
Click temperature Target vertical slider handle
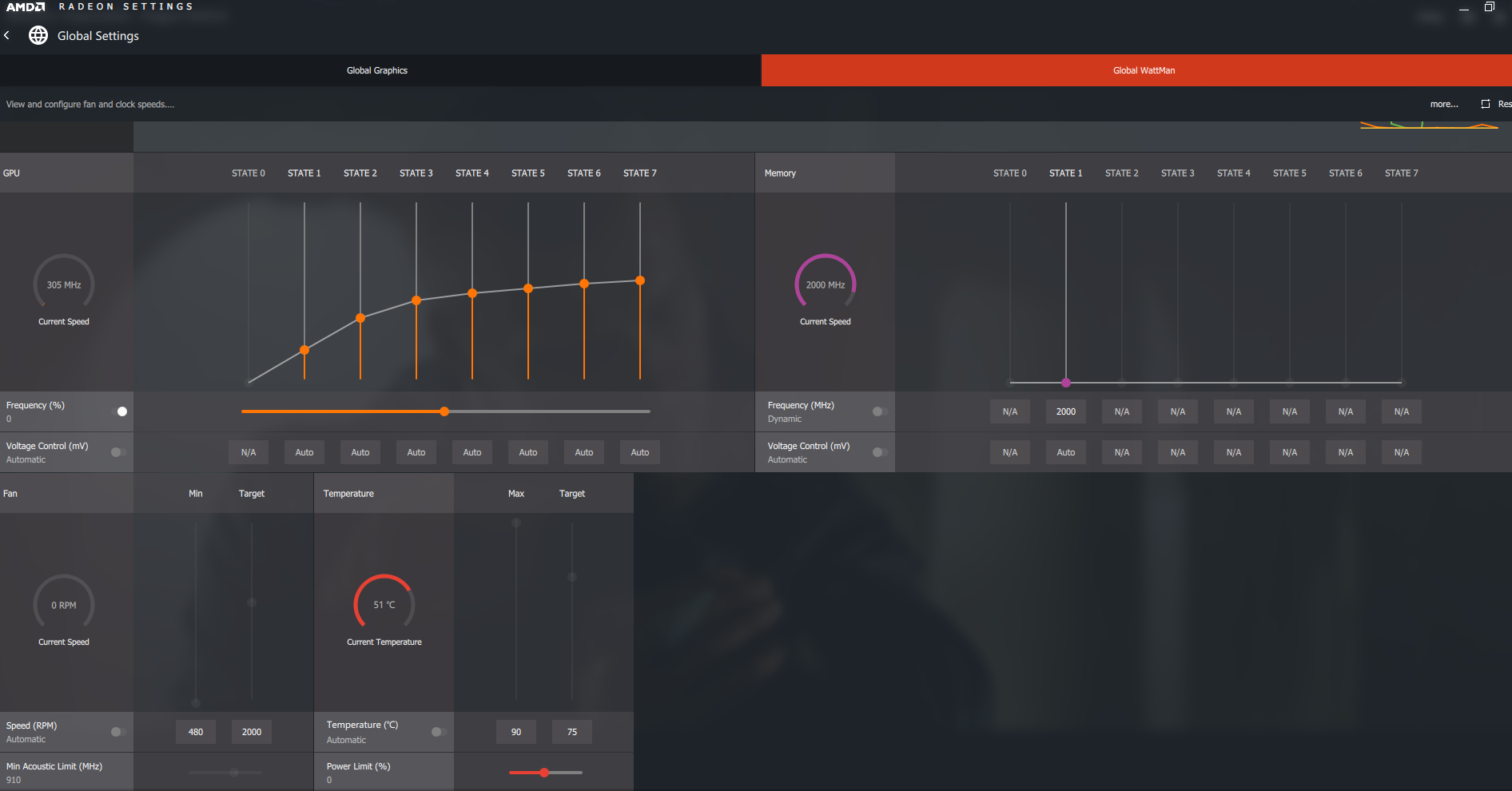(572, 576)
